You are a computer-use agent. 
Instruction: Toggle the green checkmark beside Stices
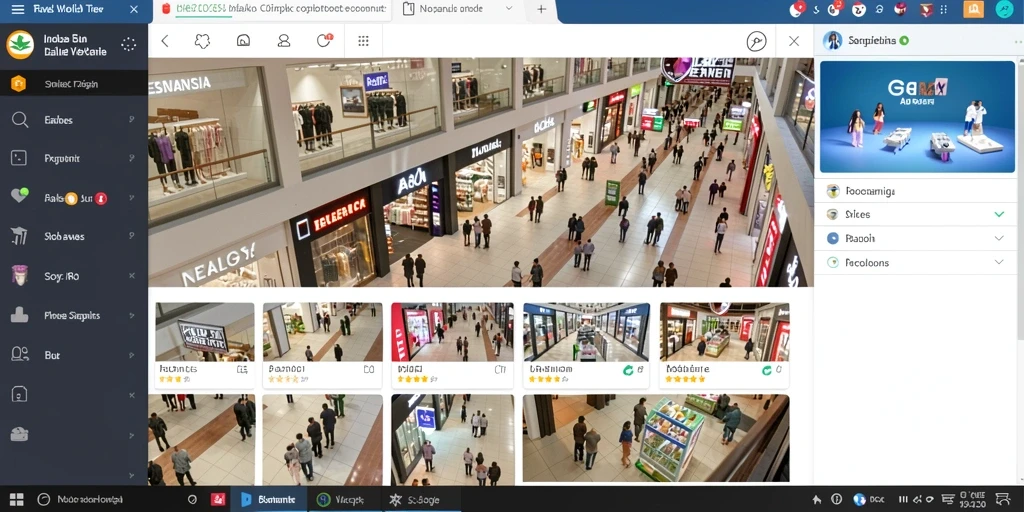999,214
